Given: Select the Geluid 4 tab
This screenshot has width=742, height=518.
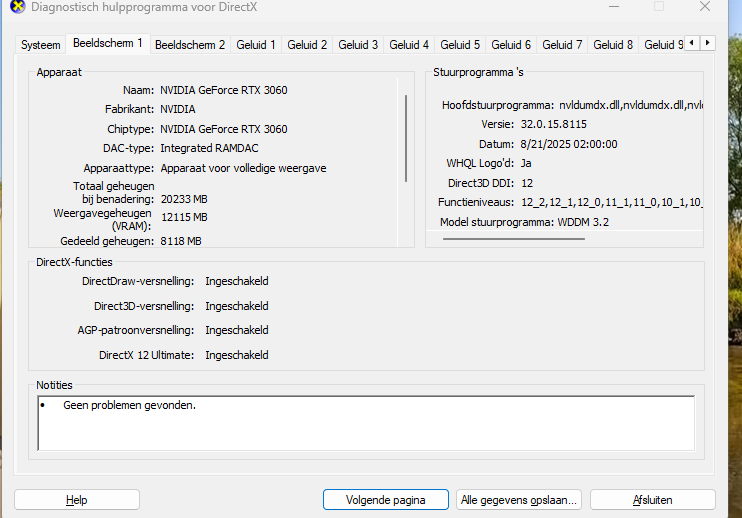Looking at the screenshot, I should click(409, 45).
